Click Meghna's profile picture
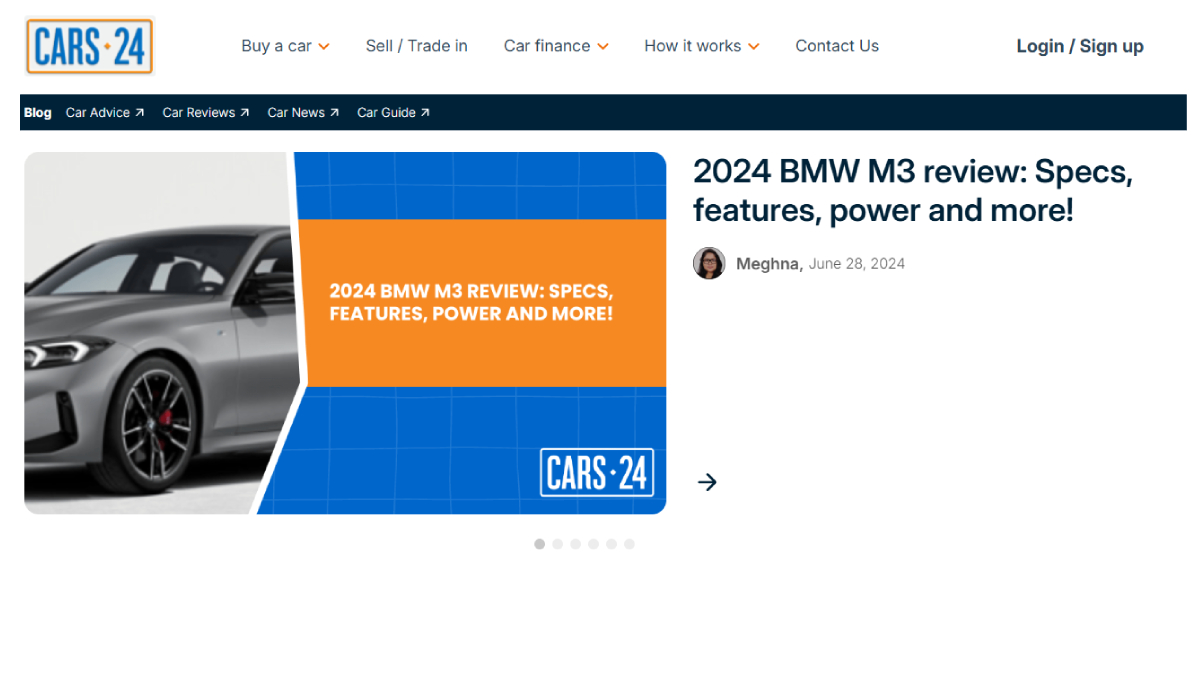This screenshot has height=675, width=1200. coord(709,263)
